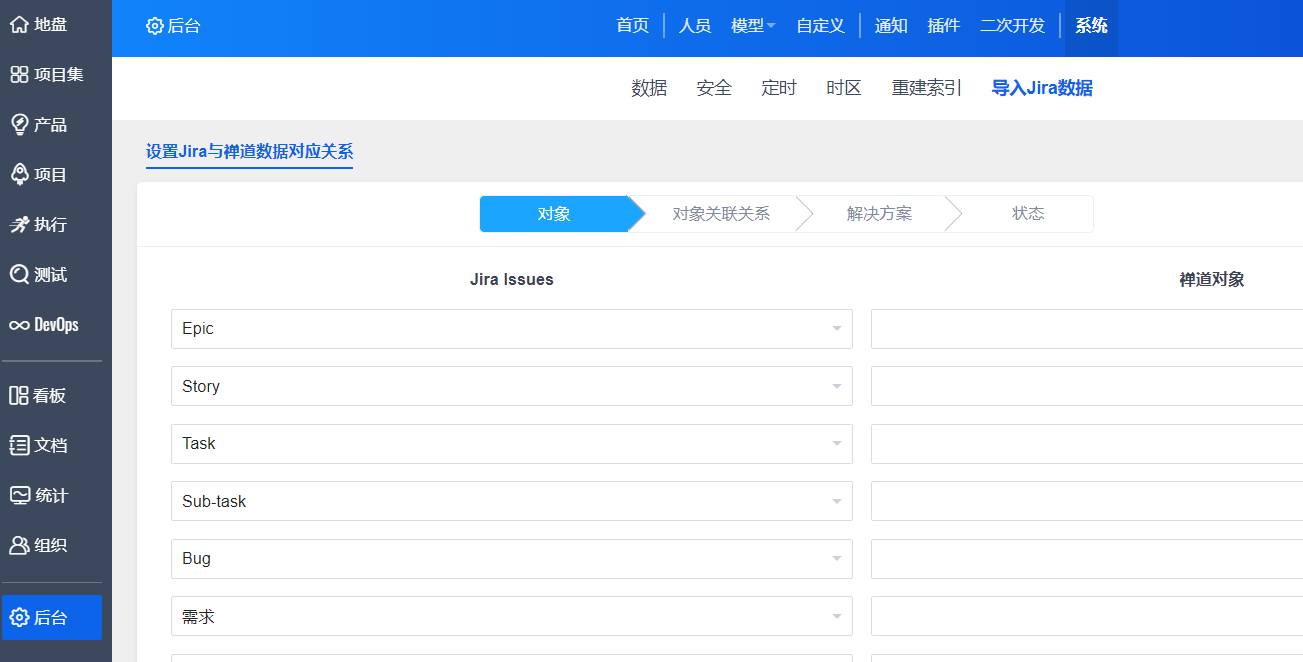Select the 组织 organization icon
The width and height of the screenshot is (1303, 662).
(19, 546)
